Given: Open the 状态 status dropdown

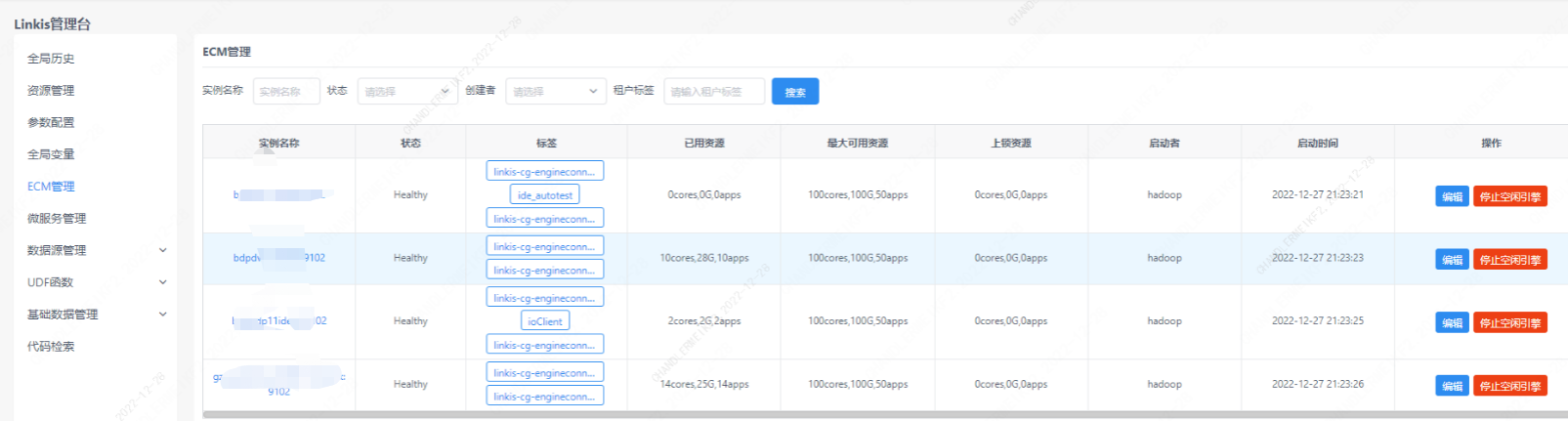Looking at the screenshot, I should click(x=407, y=92).
